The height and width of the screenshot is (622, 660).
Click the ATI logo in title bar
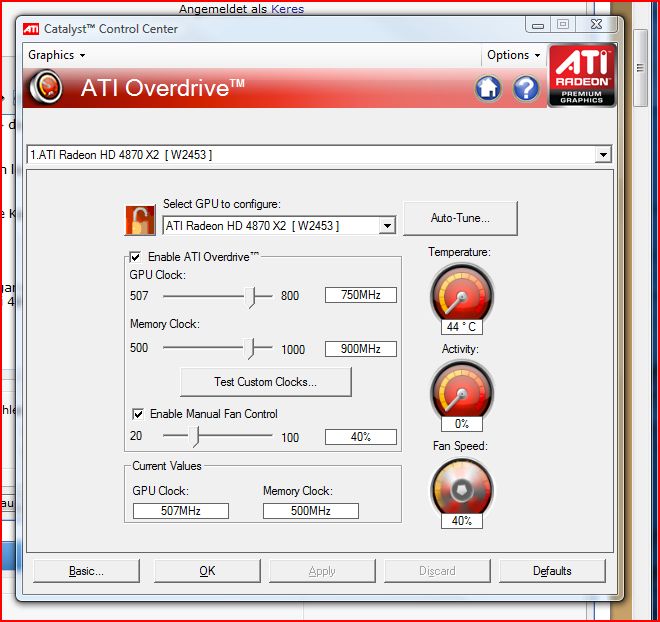(31, 29)
